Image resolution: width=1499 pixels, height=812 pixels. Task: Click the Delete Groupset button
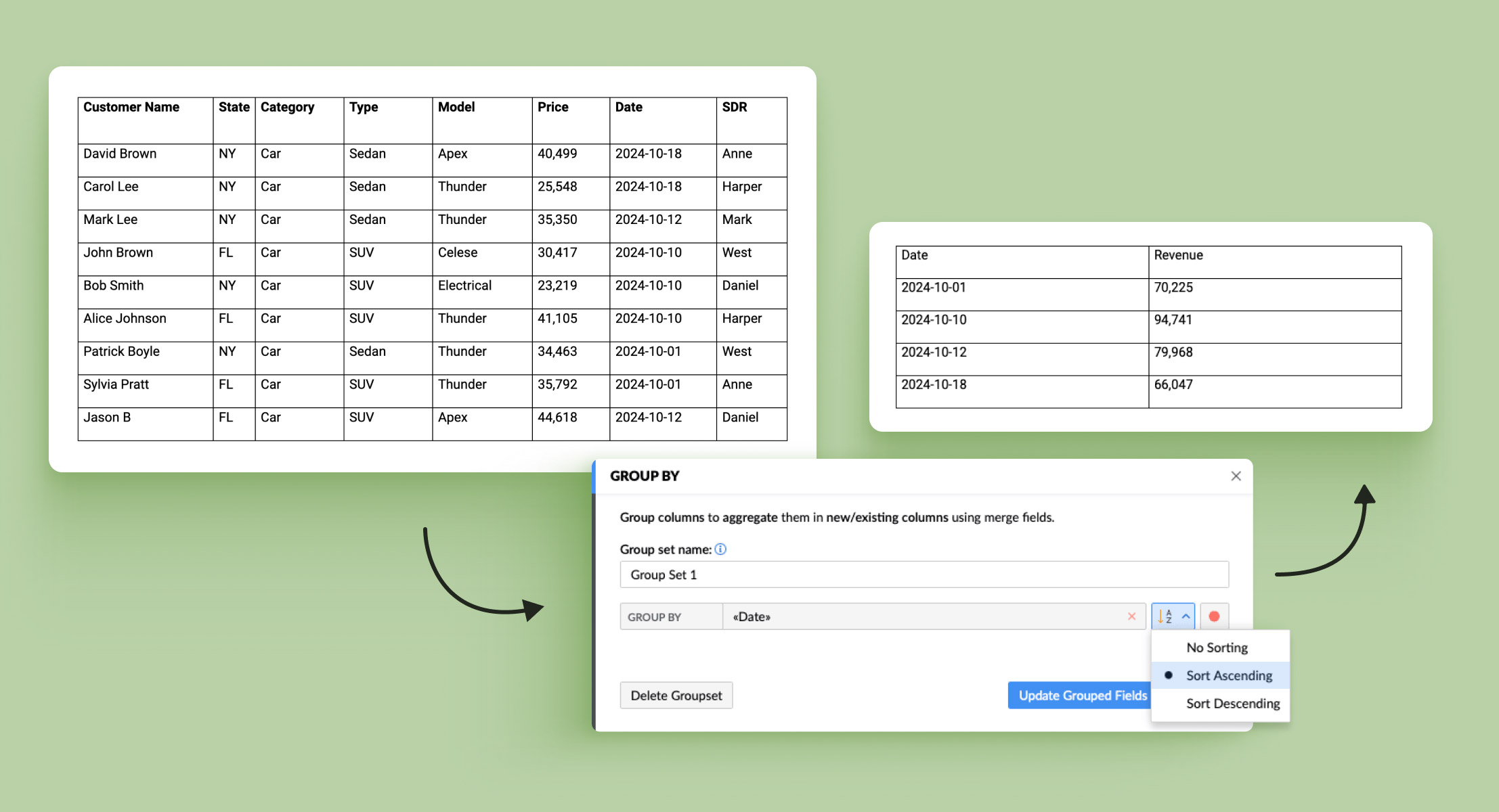tap(676, 696)
